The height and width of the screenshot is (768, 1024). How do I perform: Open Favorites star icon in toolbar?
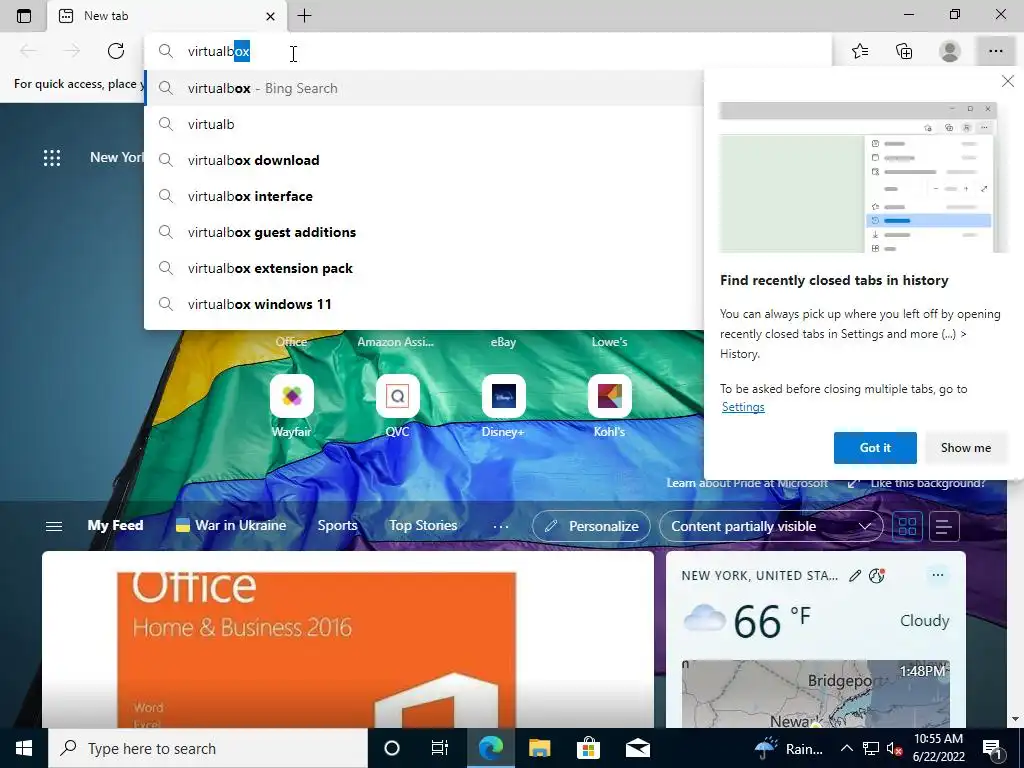pos(860,51)
